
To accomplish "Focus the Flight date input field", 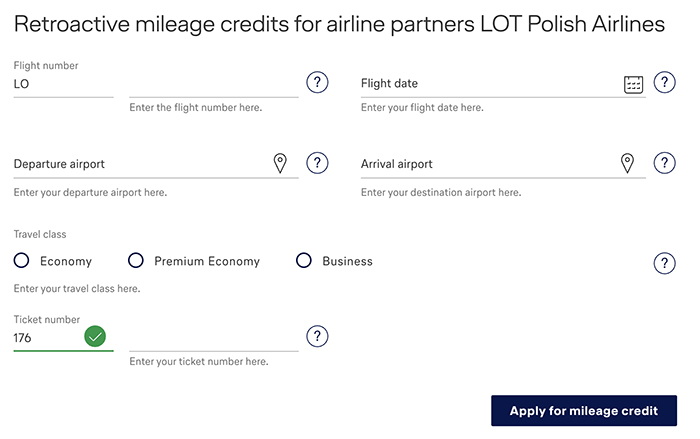I will click(x=491, y=84).
